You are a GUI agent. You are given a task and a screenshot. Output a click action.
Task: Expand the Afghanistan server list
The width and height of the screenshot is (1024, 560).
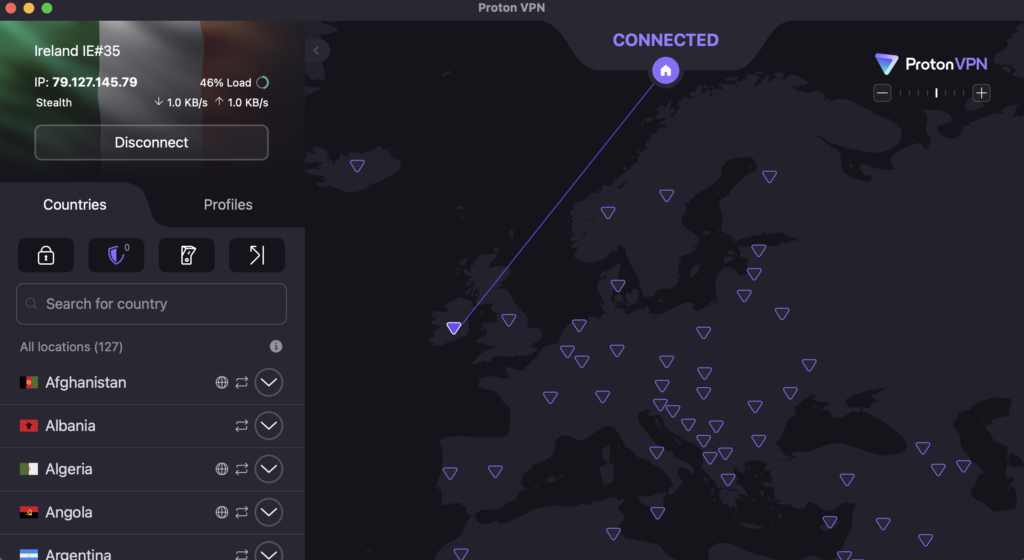coord(268,382)
